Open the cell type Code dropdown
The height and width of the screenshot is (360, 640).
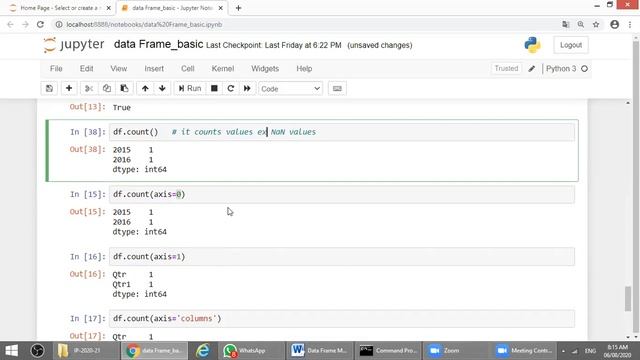290,89
